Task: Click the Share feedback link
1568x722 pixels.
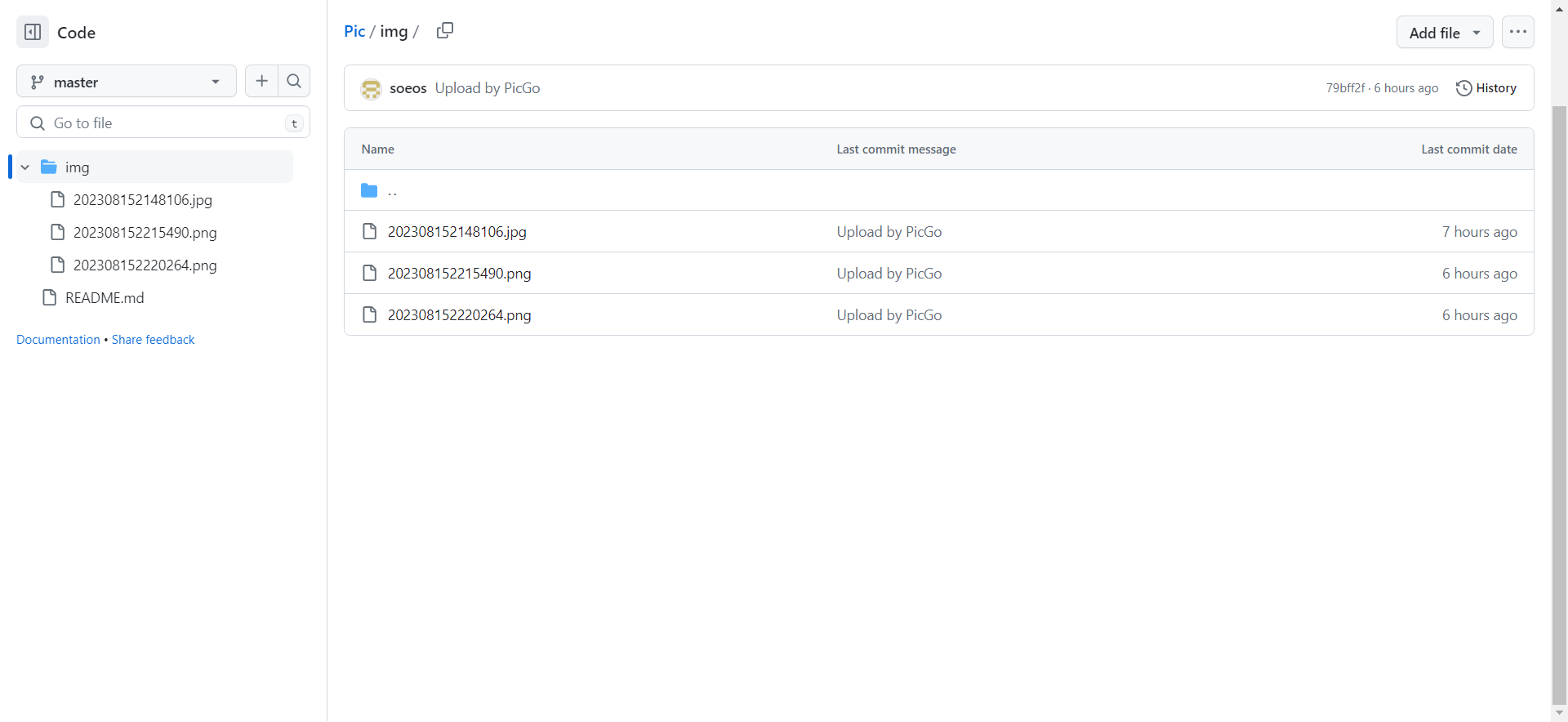Action: (154, 340)
